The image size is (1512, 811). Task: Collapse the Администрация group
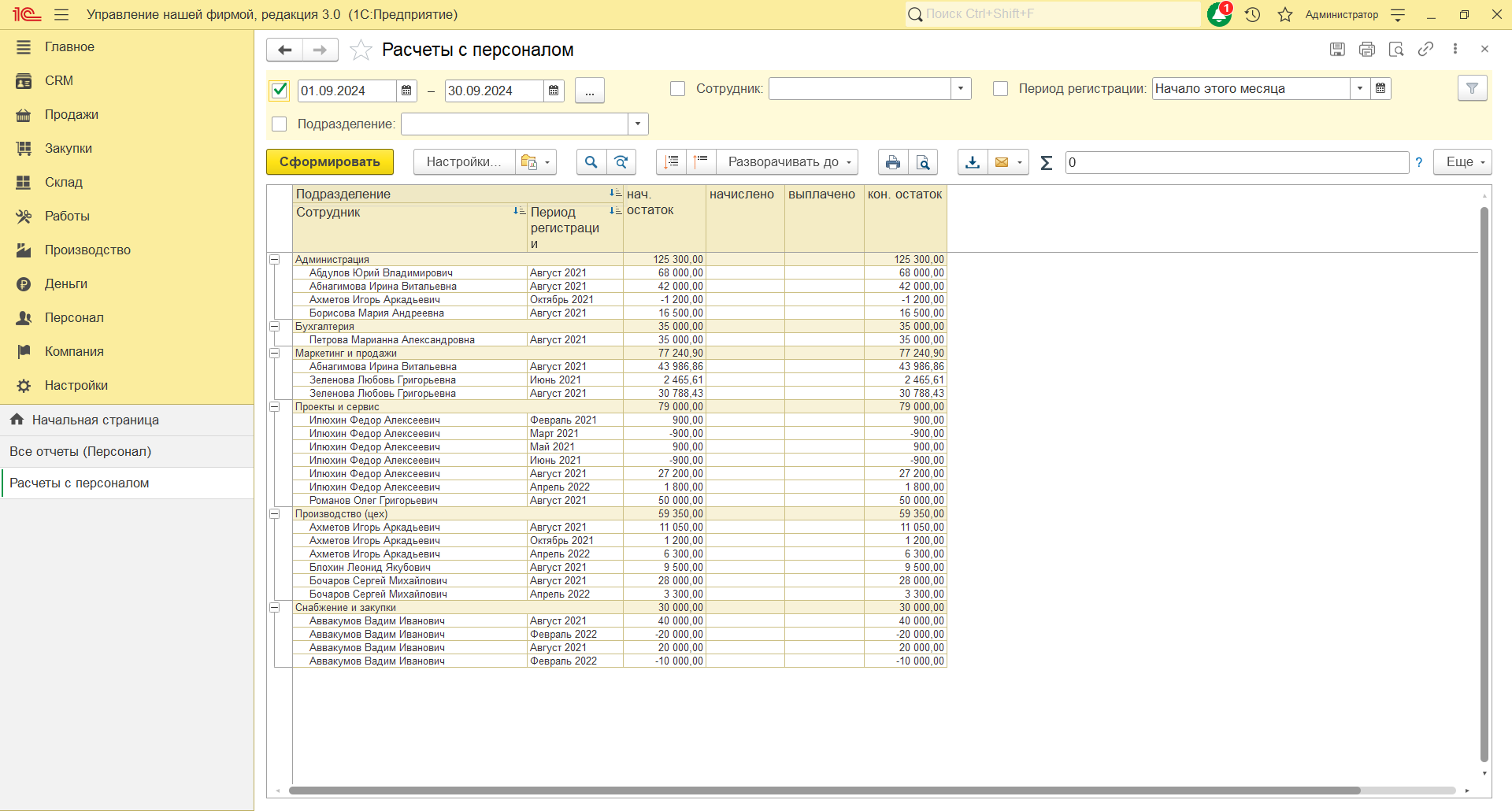275,259
